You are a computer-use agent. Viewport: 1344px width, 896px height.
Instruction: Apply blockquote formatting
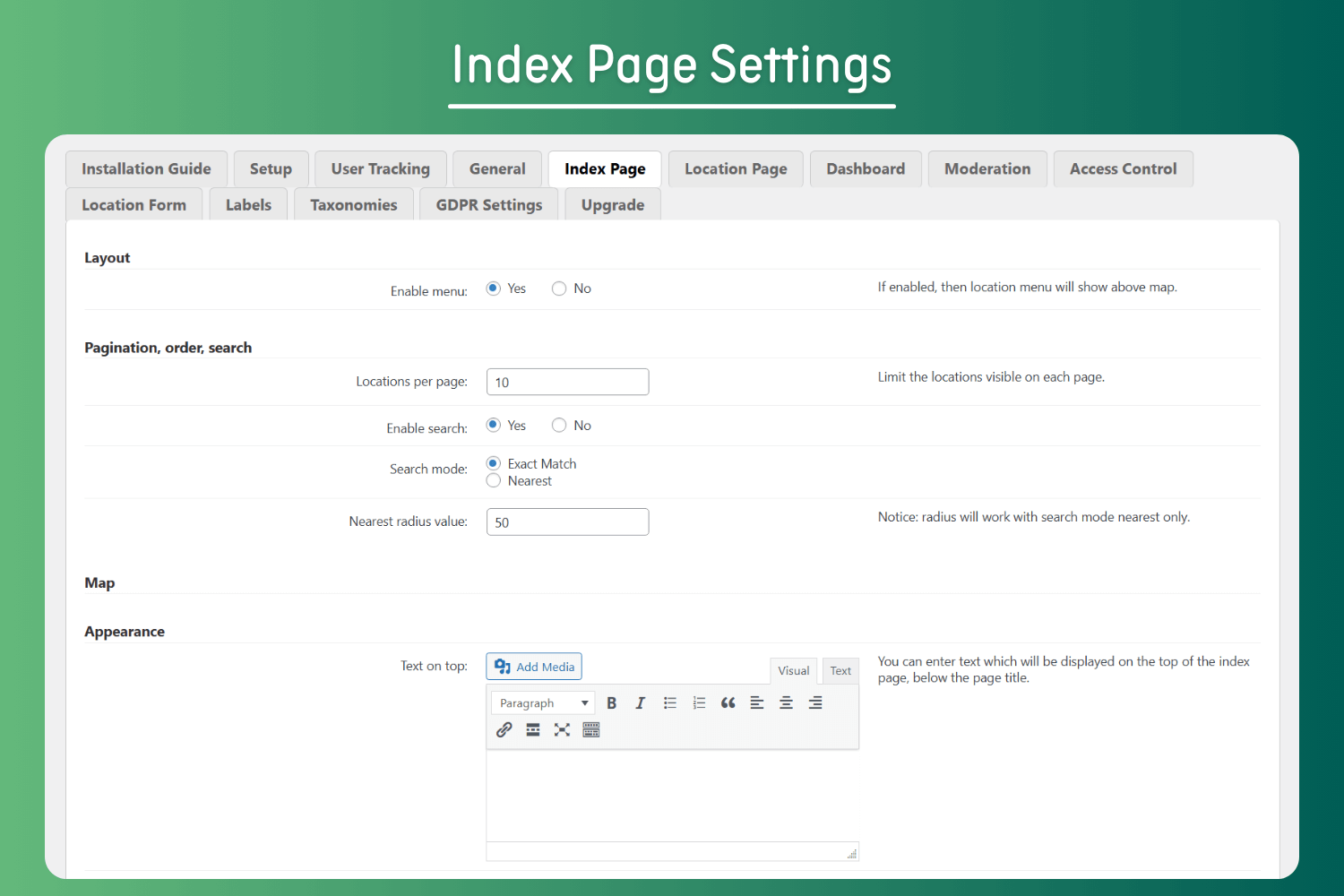(728, 703)
